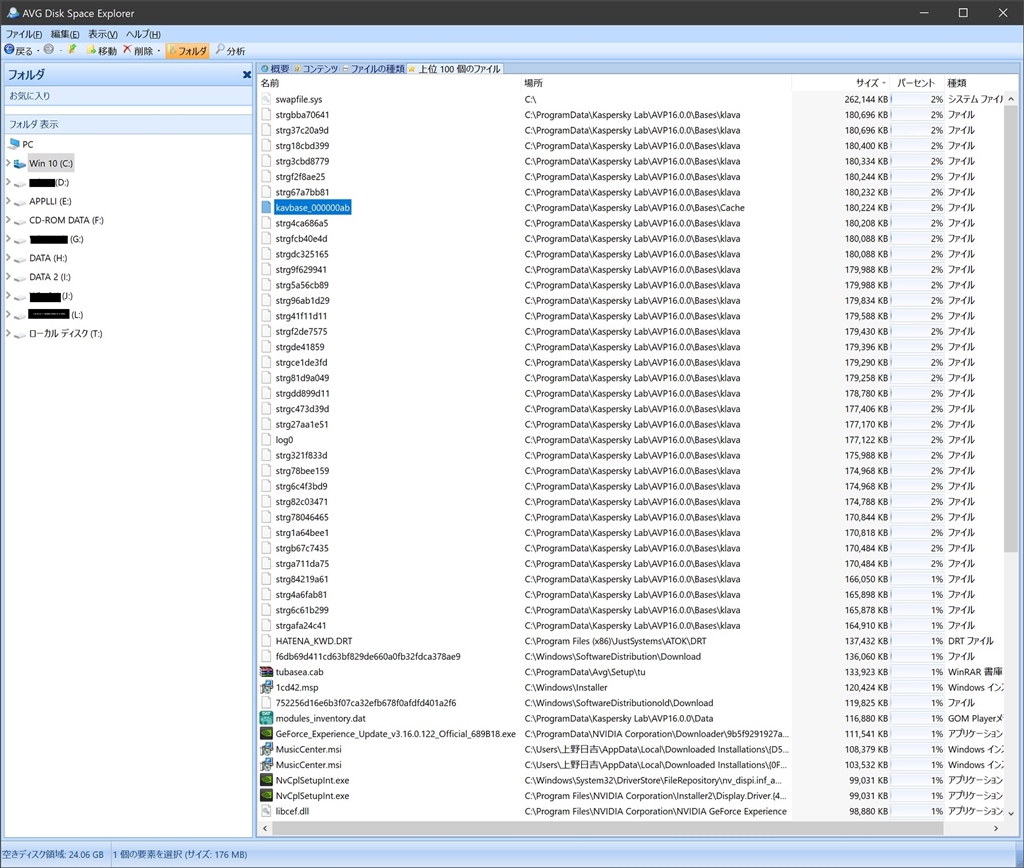This screenshot has height=868, width=1024.
Task: Select the f6db69d411cd63bf829de660a0fb32fdca378ae9 file
Action: tap(368, 656)
